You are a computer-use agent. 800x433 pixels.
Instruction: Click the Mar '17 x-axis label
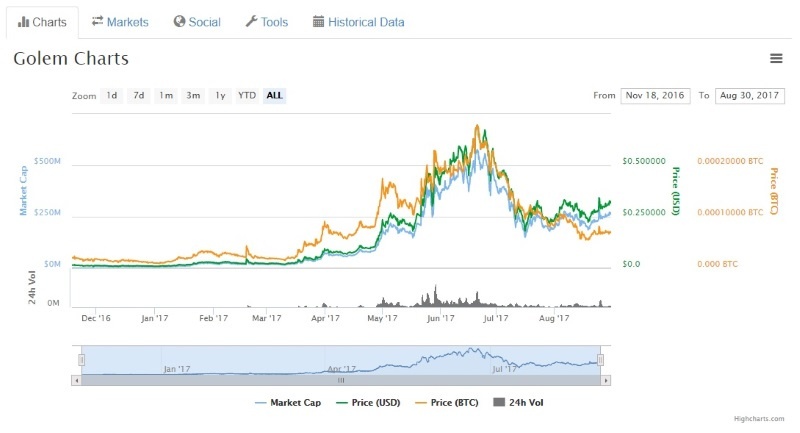pyautogui.click(x=267, y=318)
